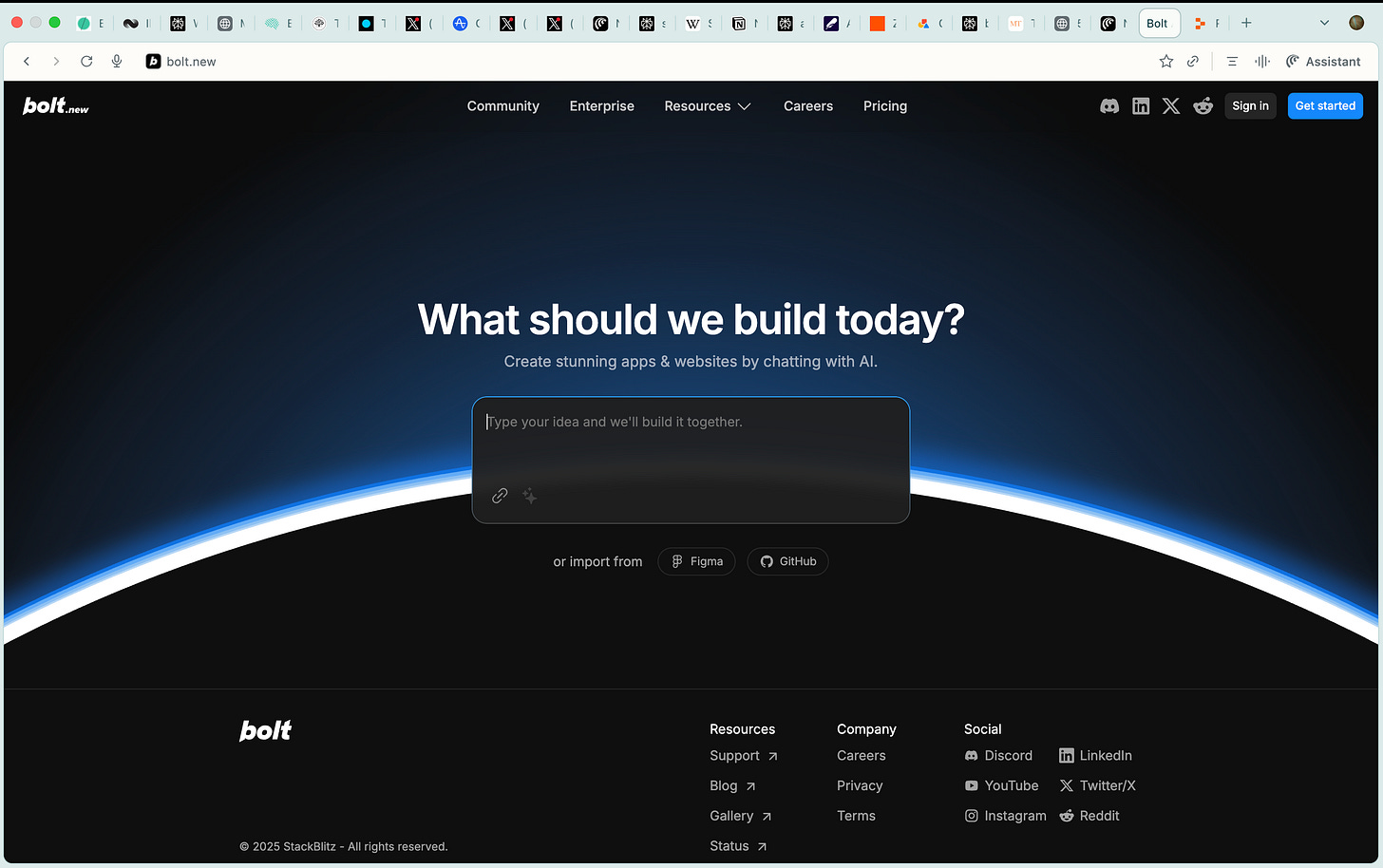Open the Terms footer link

pyautogui.click(x=856, y=816)
